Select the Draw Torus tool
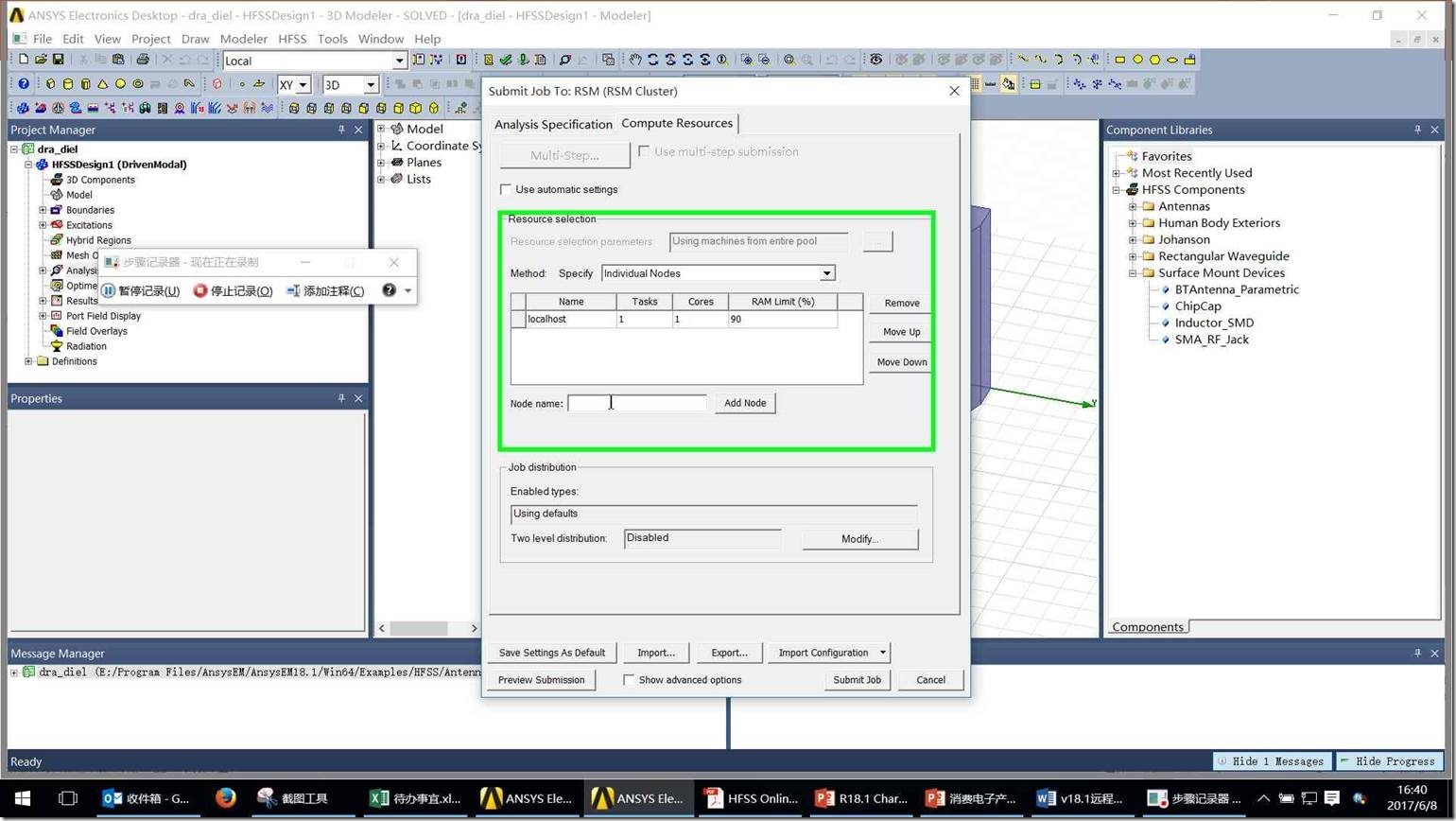 click(x=138, y=84)
